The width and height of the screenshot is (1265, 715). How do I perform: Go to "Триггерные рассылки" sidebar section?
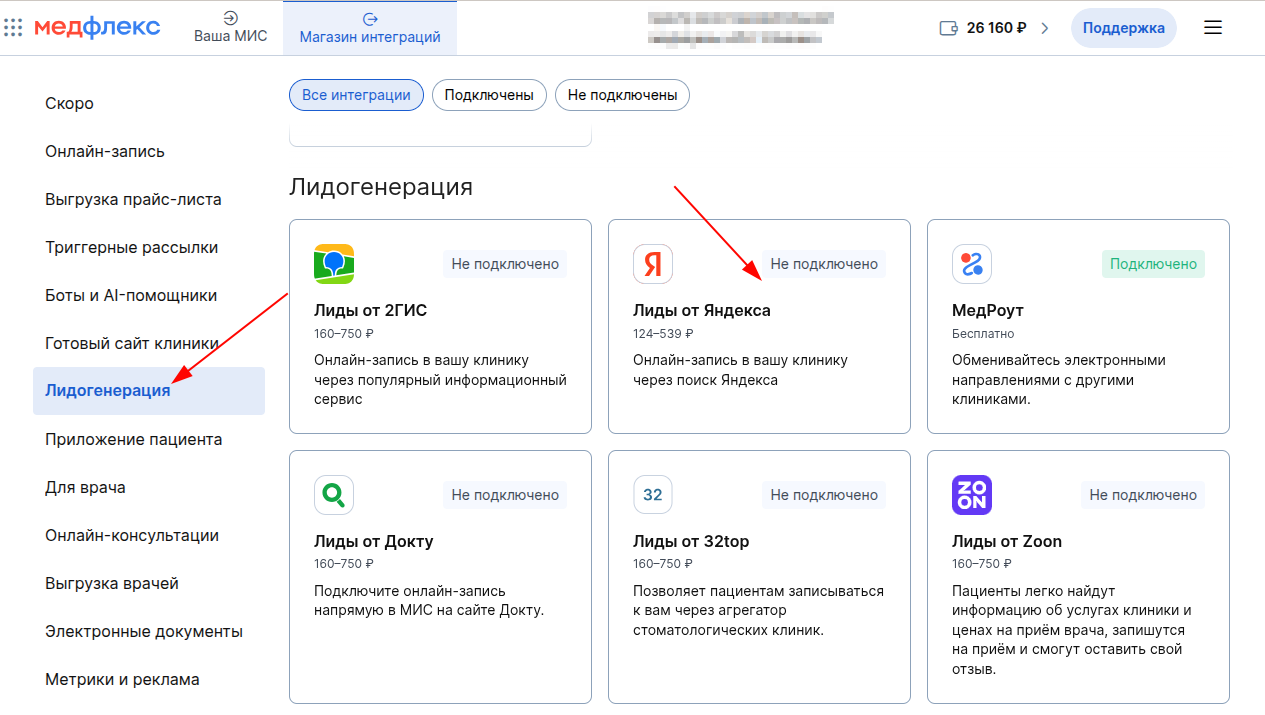(x=131, y=247)
